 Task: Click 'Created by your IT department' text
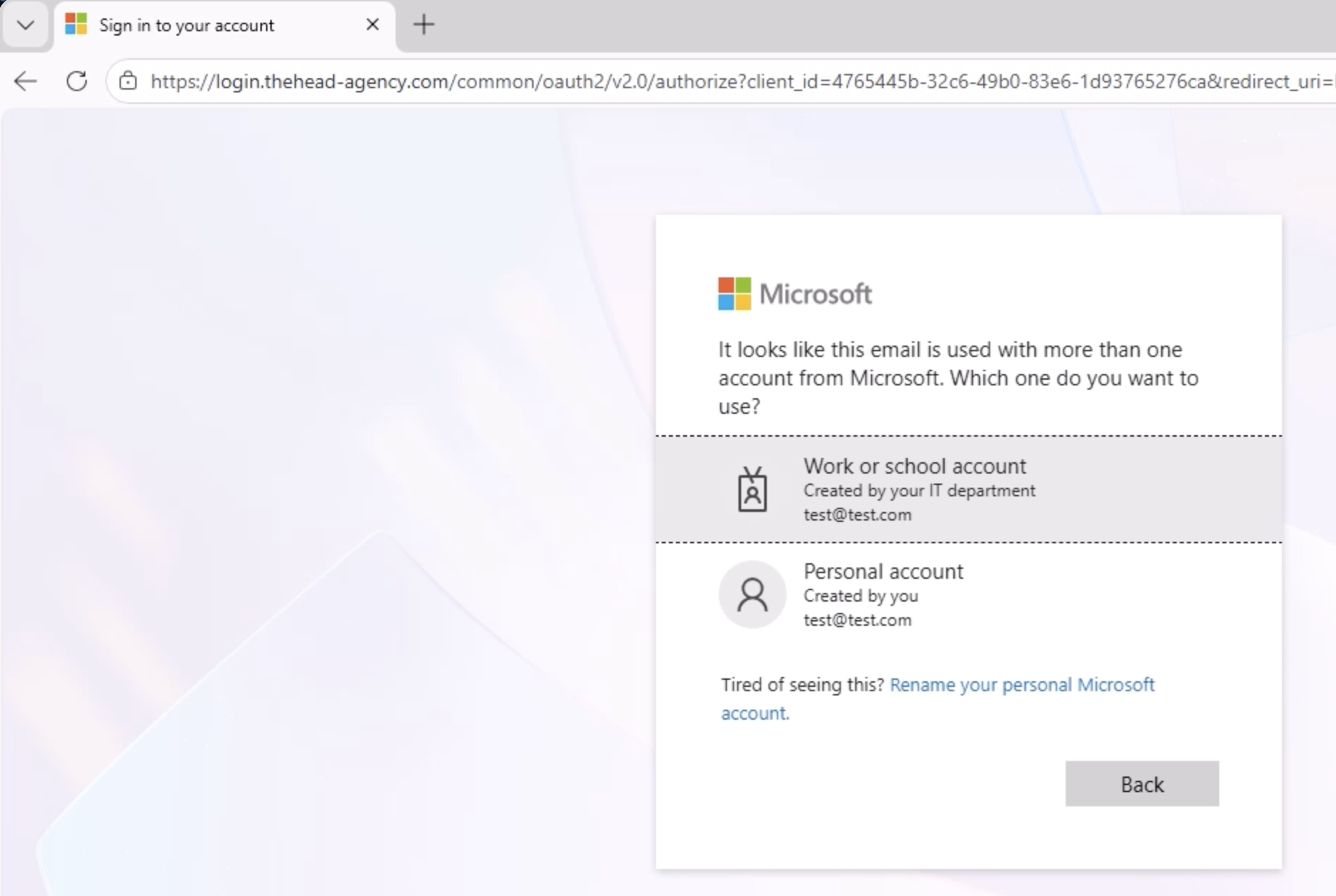(x=919, y=491)
